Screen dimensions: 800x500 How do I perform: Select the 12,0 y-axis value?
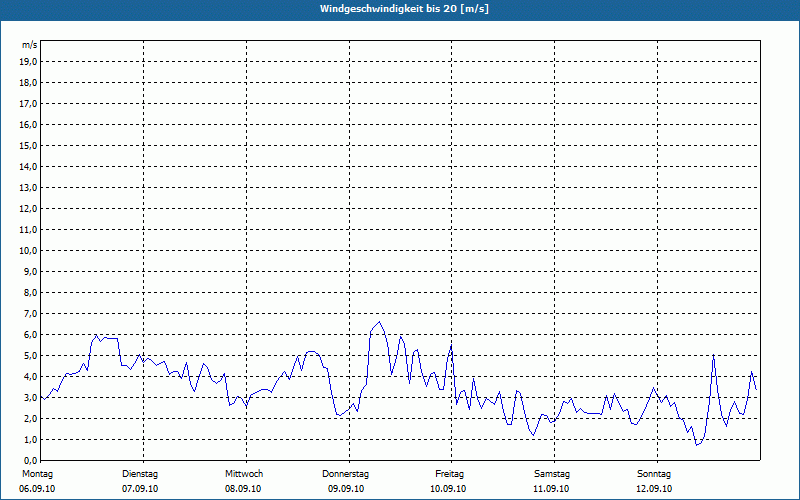[29, 208]
